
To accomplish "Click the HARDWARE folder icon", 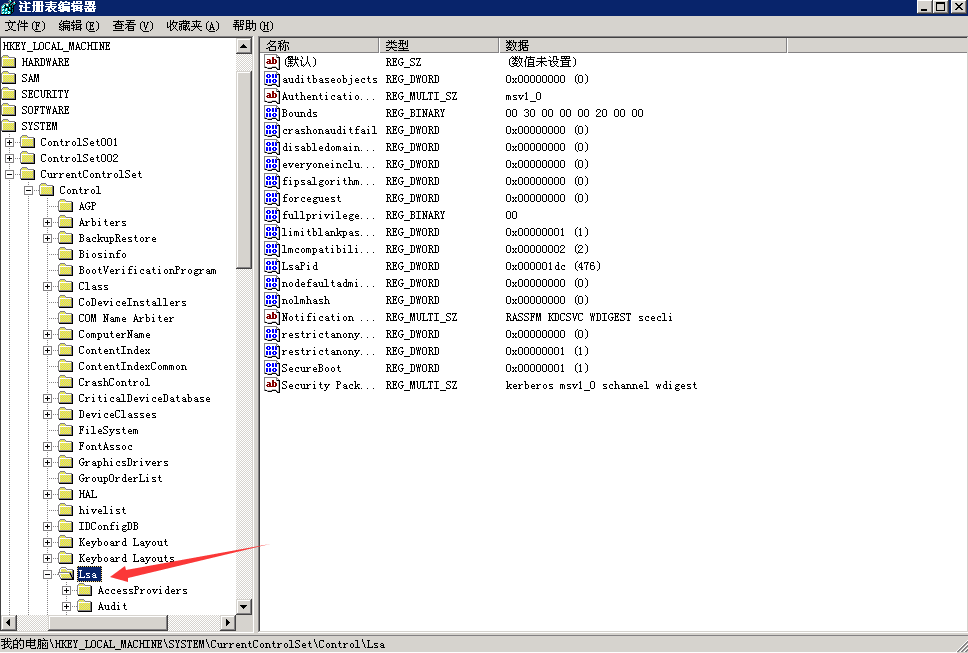I will [x=9, y=62].
